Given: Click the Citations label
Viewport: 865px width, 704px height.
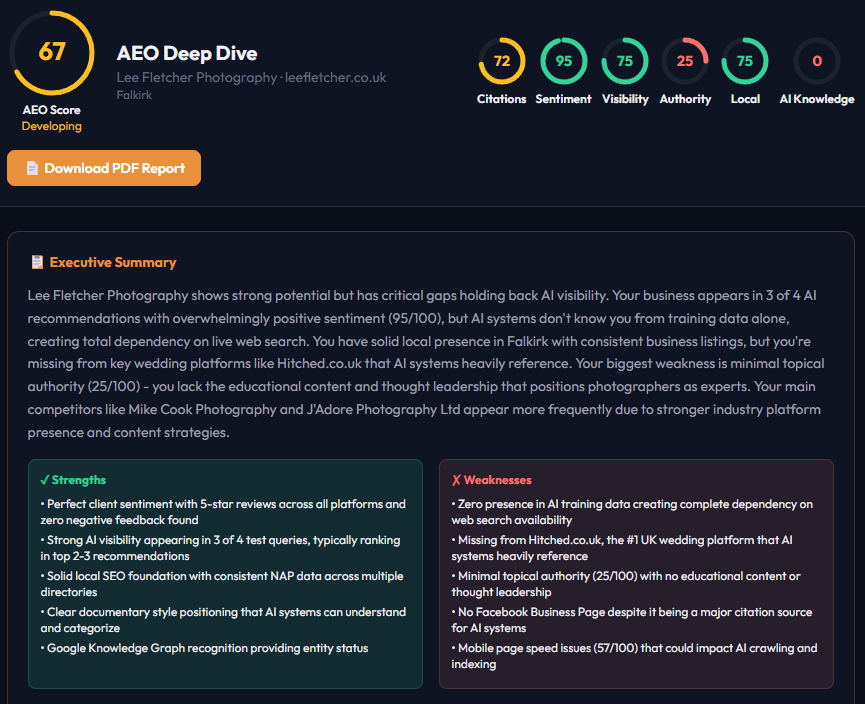Looking at the screenshot, I should (x=501, y=99).
